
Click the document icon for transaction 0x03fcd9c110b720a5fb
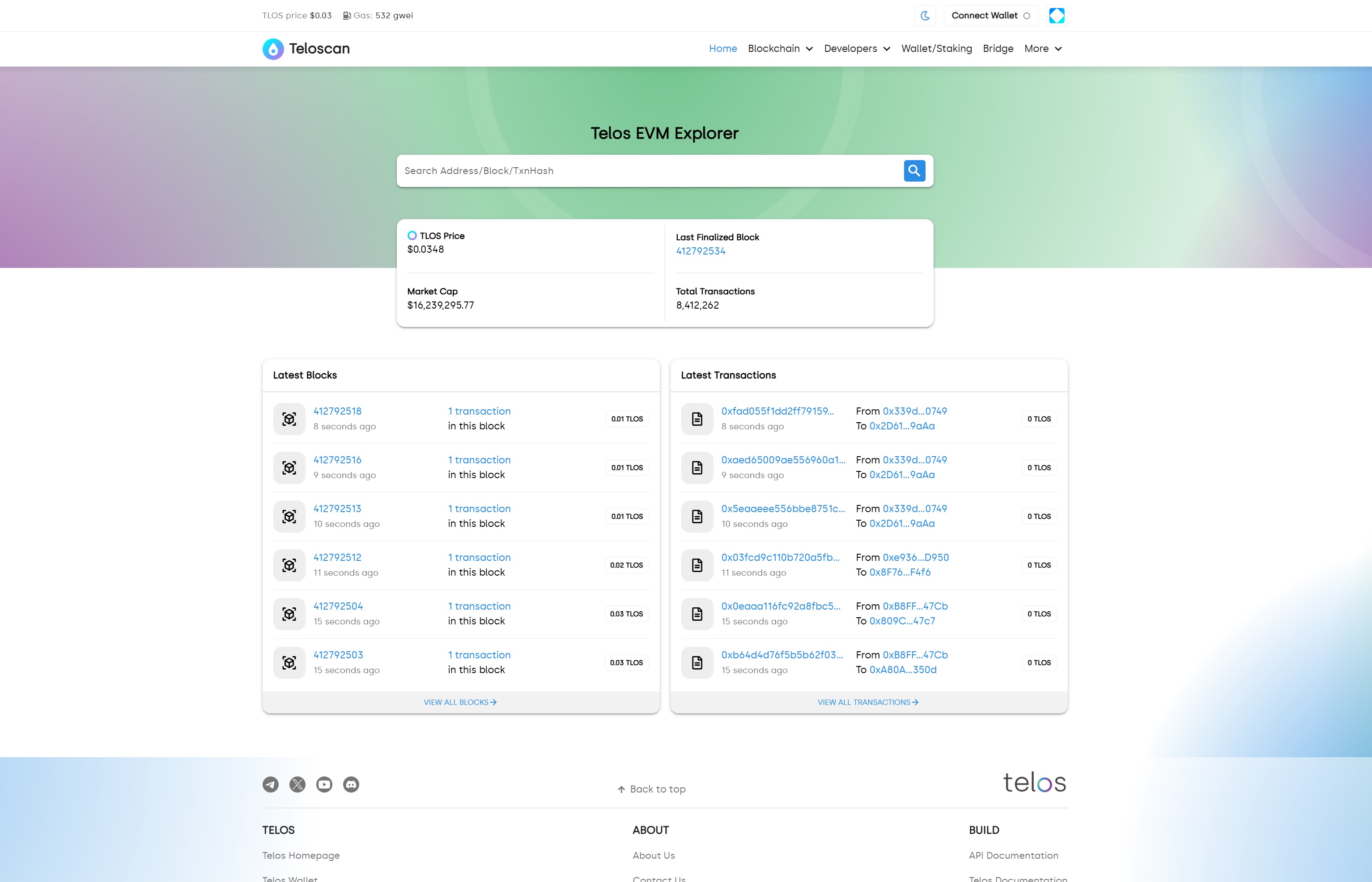click(x=697, y=565)
